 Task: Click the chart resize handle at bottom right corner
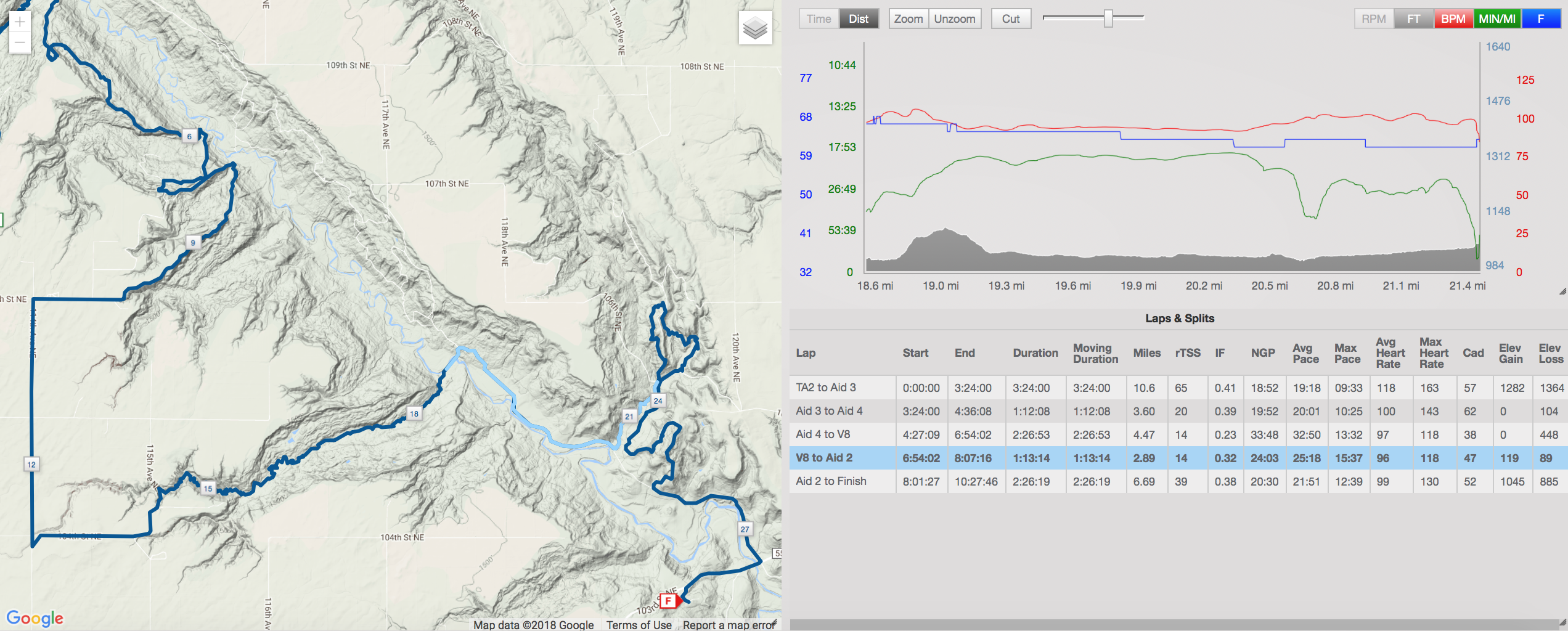tap(1562, 291)
